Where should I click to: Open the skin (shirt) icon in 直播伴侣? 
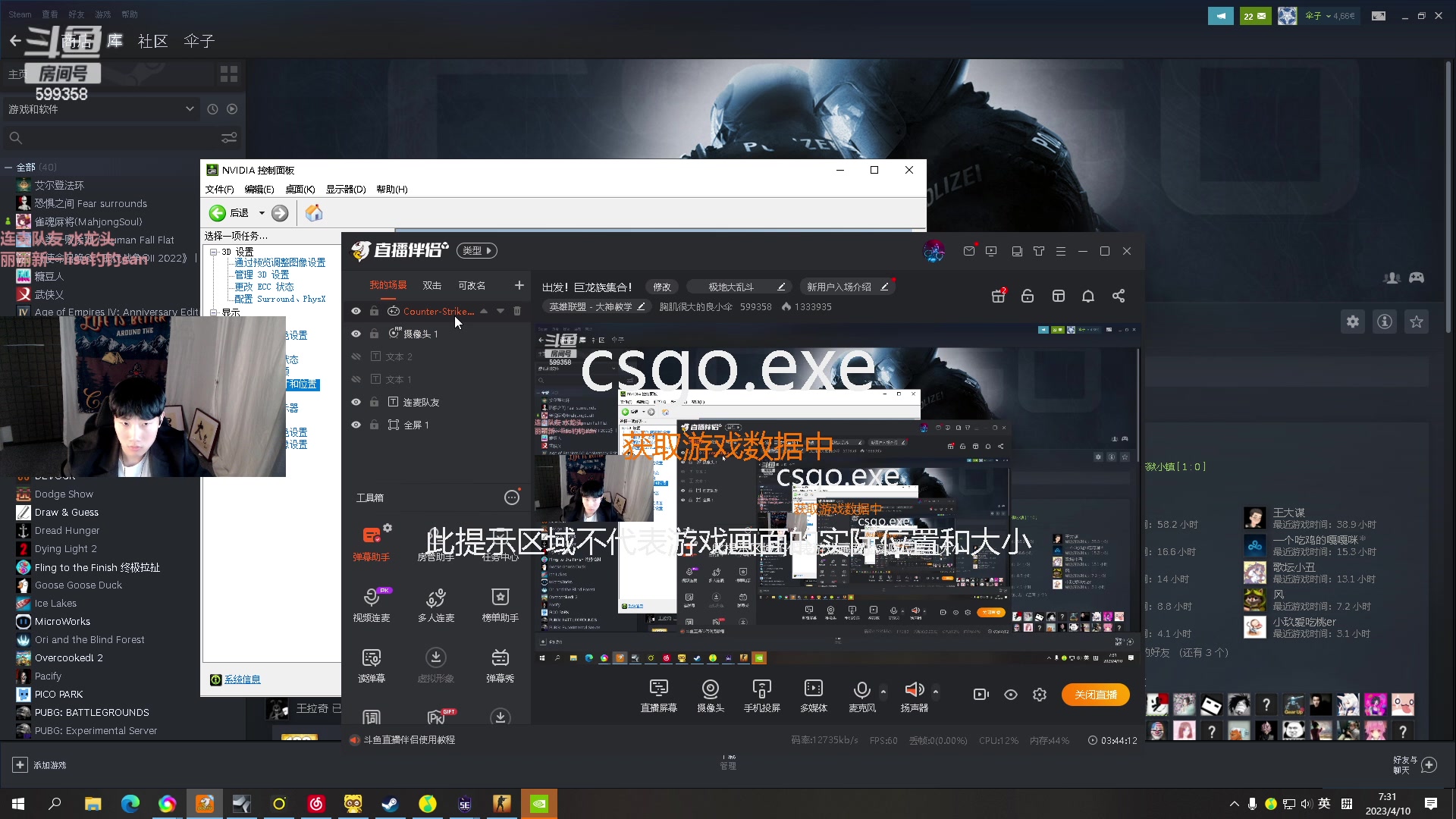(x=1039, y=251)
